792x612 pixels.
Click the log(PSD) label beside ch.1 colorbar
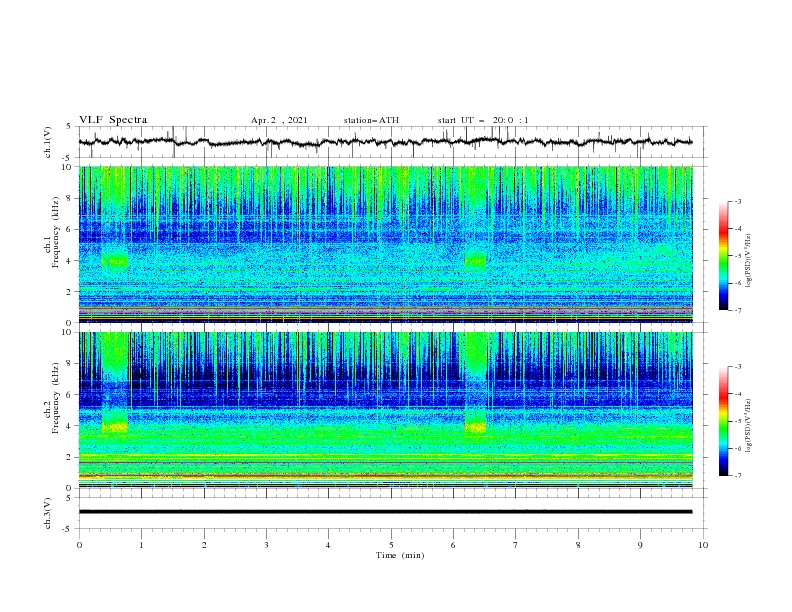[x=748, y=261]
